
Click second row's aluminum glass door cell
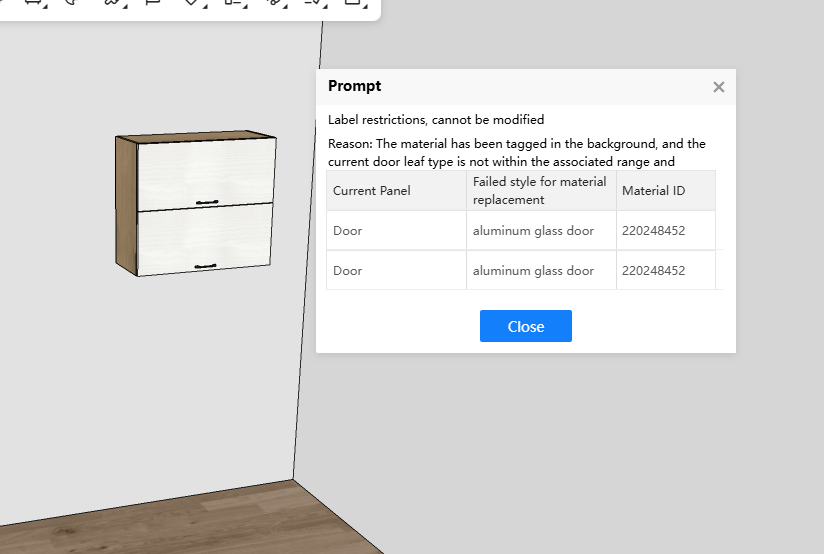[x=533, y=271]
